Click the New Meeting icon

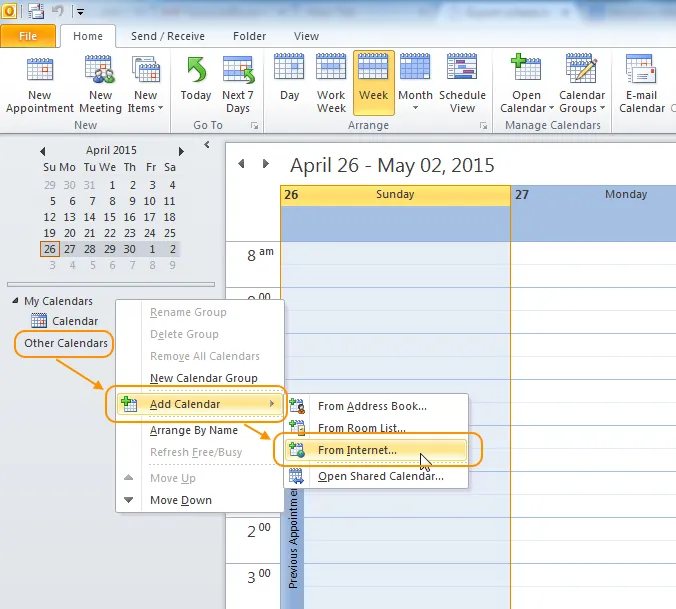click(x=100, y=70)
